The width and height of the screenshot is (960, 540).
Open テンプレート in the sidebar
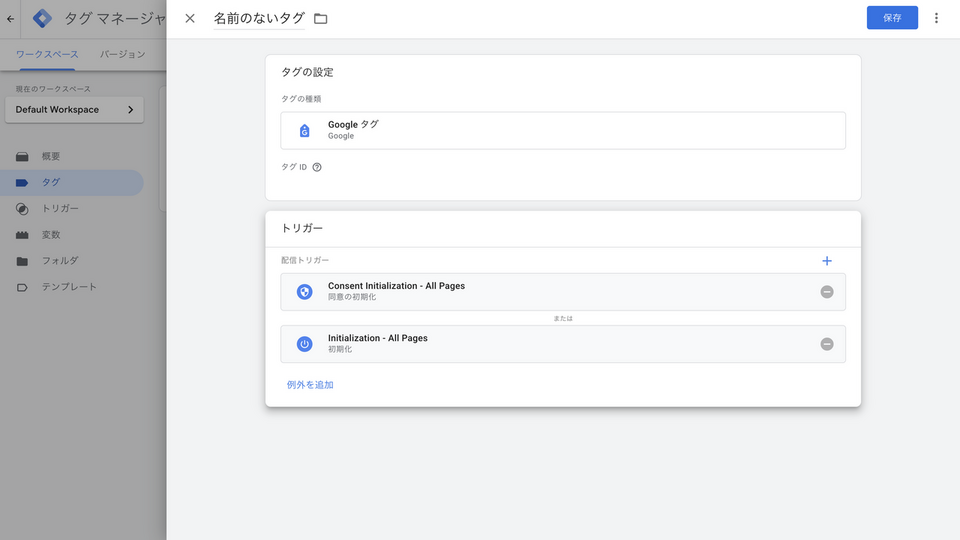point(68,287)
